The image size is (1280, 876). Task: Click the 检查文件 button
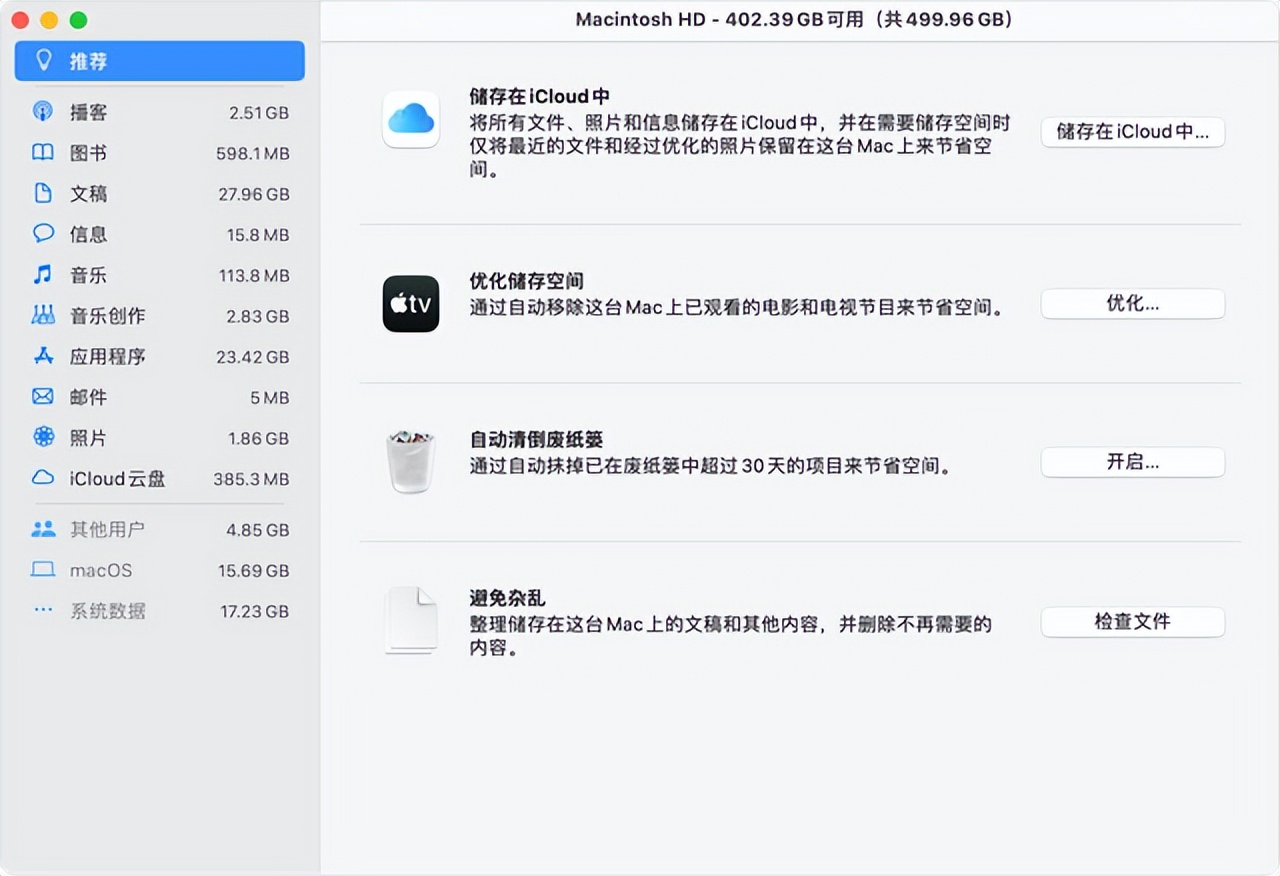pyautogui.click(x=1132, y=621)
